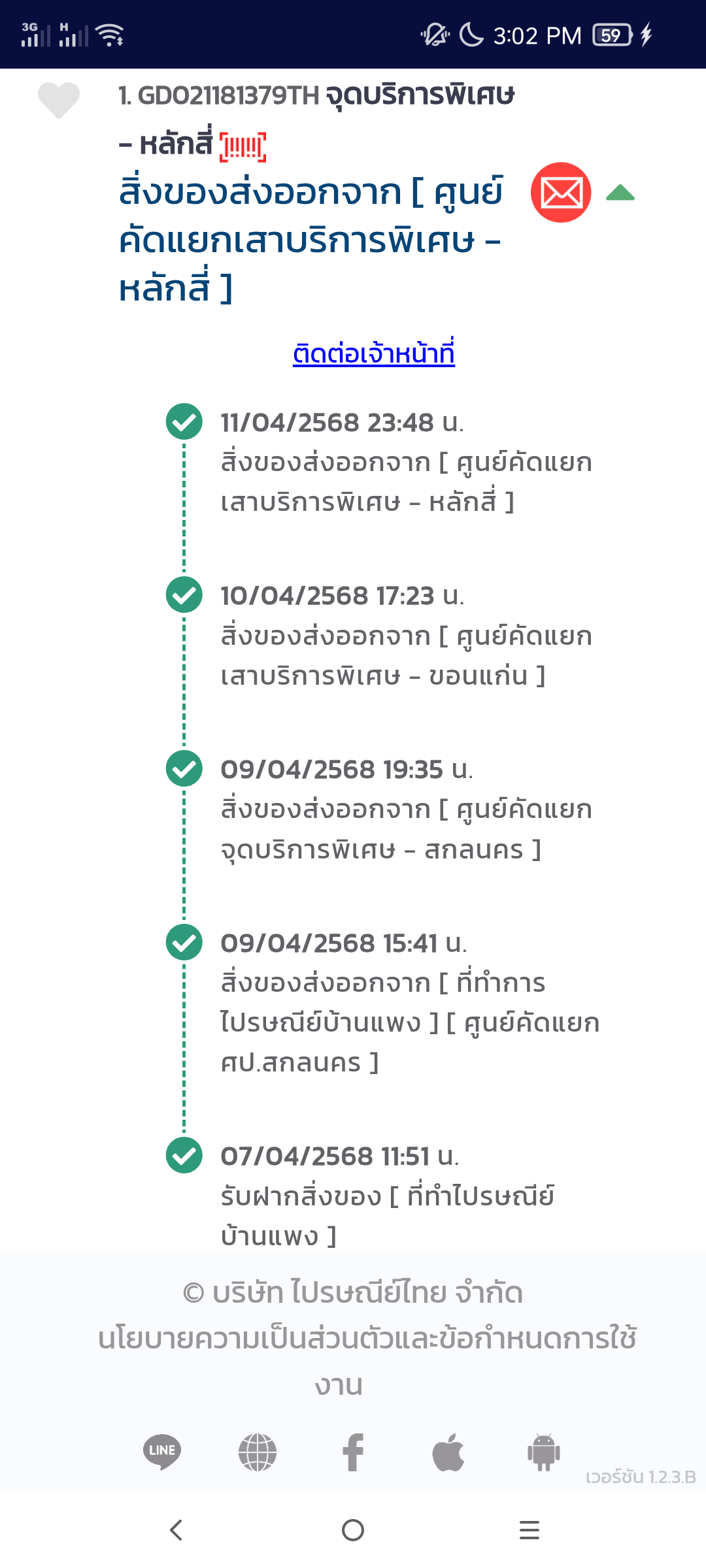This screenshot has width=706, height=1568.
Task: Tap the gray heart favorite icon
Action: 59,100
